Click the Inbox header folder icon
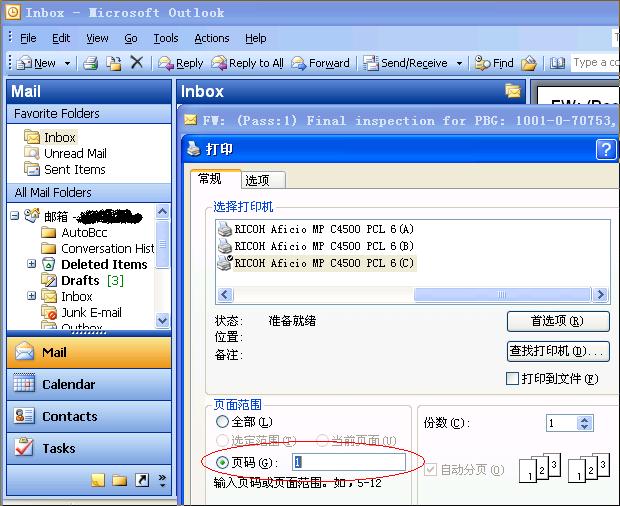 pyautogui.click(x=513, y=91)
